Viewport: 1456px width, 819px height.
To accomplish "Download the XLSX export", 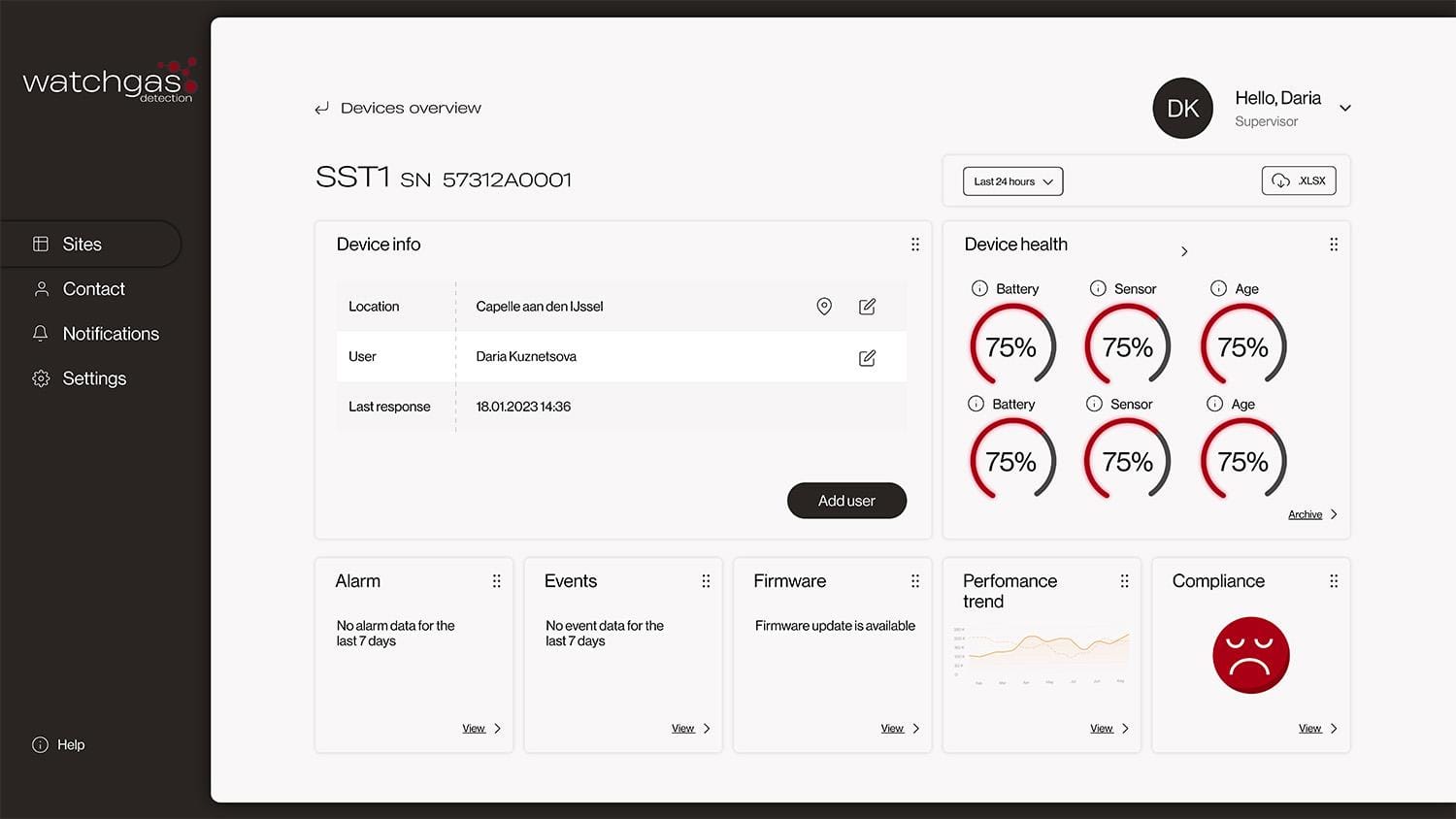I will 1298,180.
